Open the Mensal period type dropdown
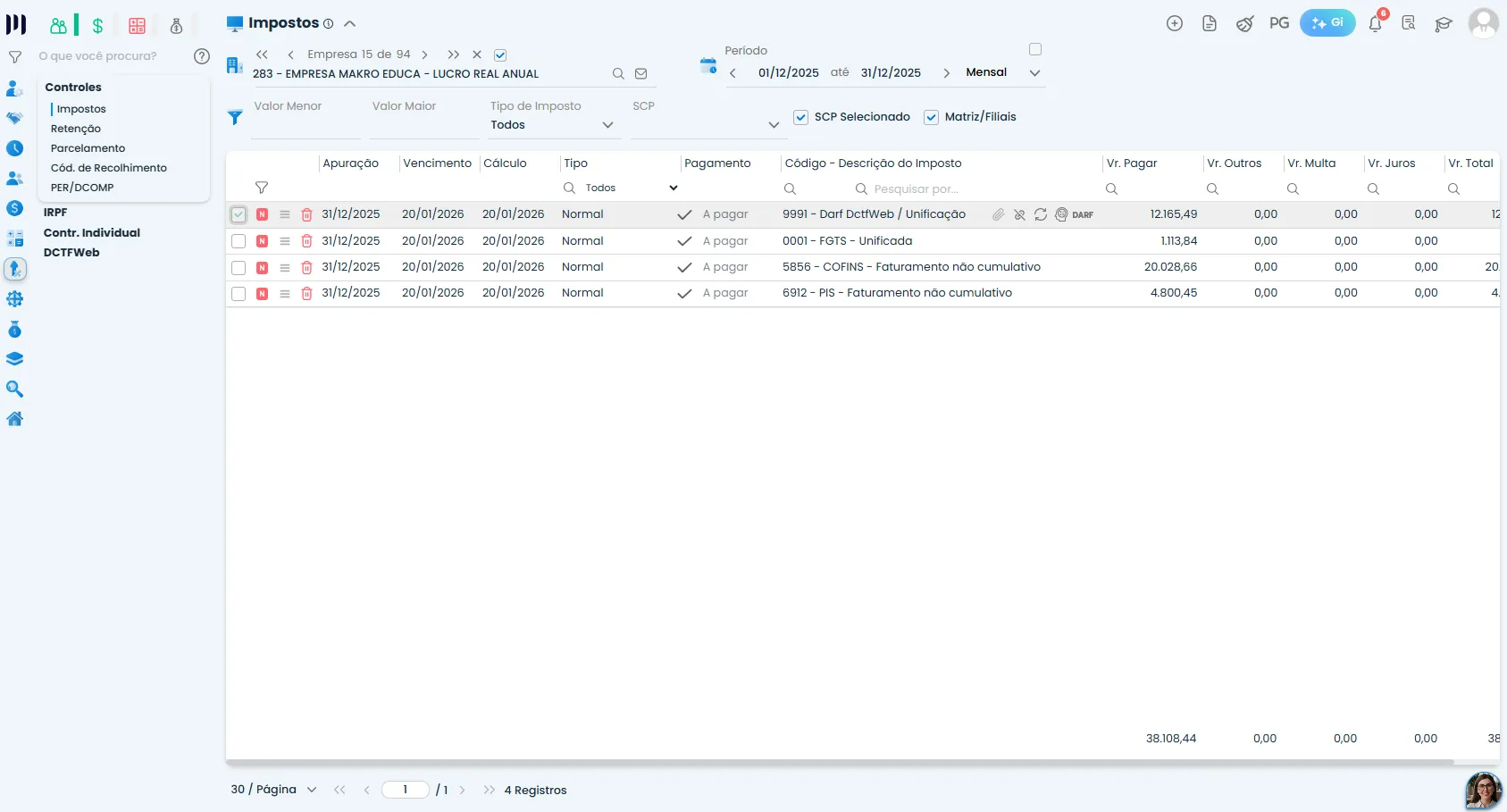The height and width of the screenshot is (812, 1507). (x=1003, y=72)
